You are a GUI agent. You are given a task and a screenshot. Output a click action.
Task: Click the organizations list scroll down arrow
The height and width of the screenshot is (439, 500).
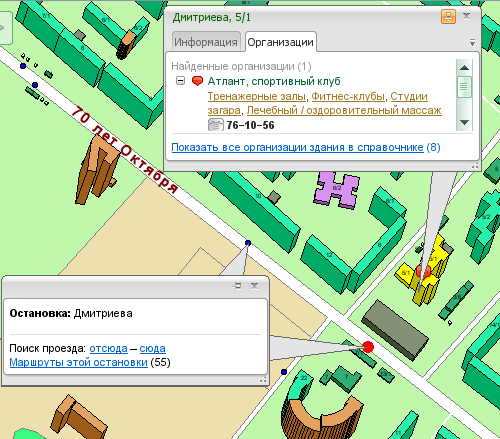pos(464,122)
